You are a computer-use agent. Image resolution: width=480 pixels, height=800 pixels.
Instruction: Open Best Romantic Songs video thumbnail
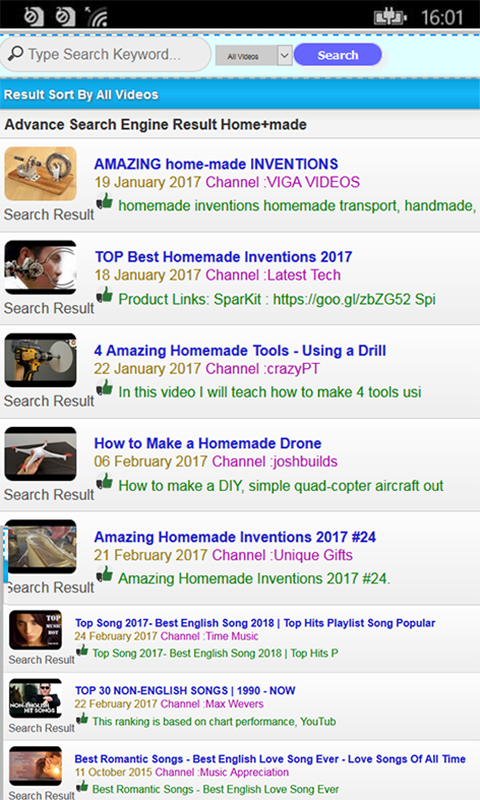click(35, 766)
